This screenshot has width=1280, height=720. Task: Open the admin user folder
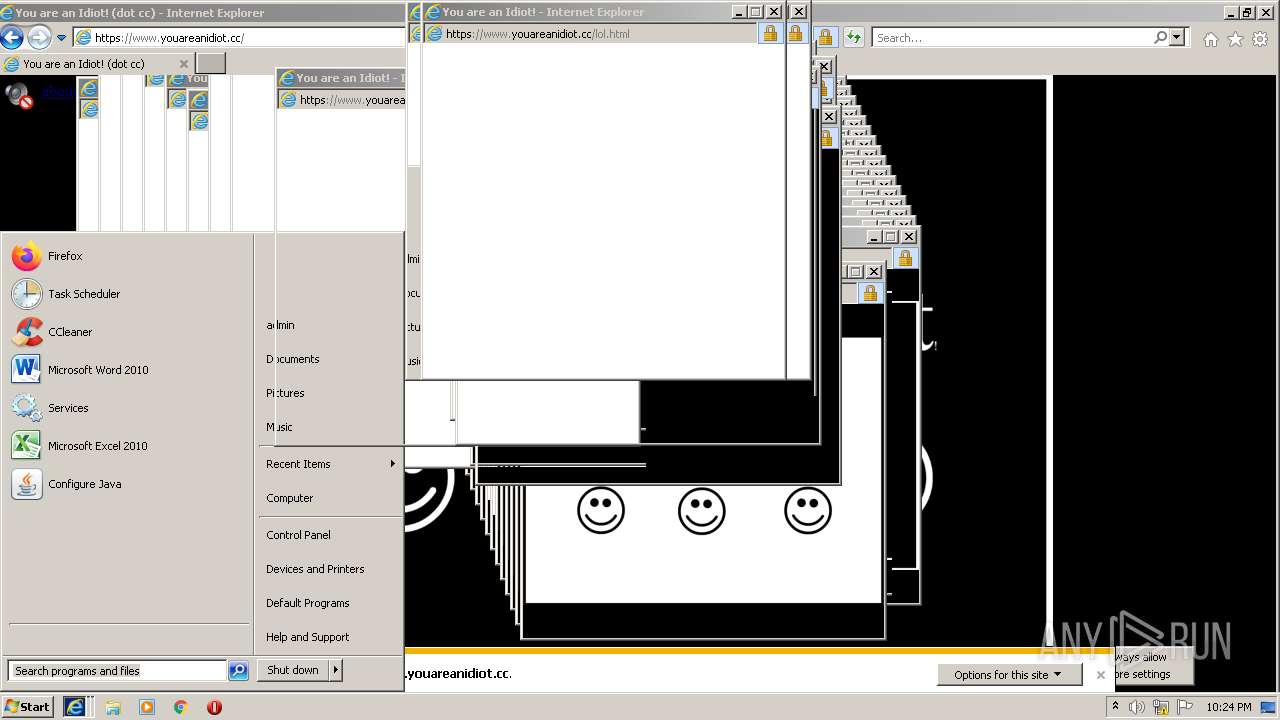(x=280, y=325)
